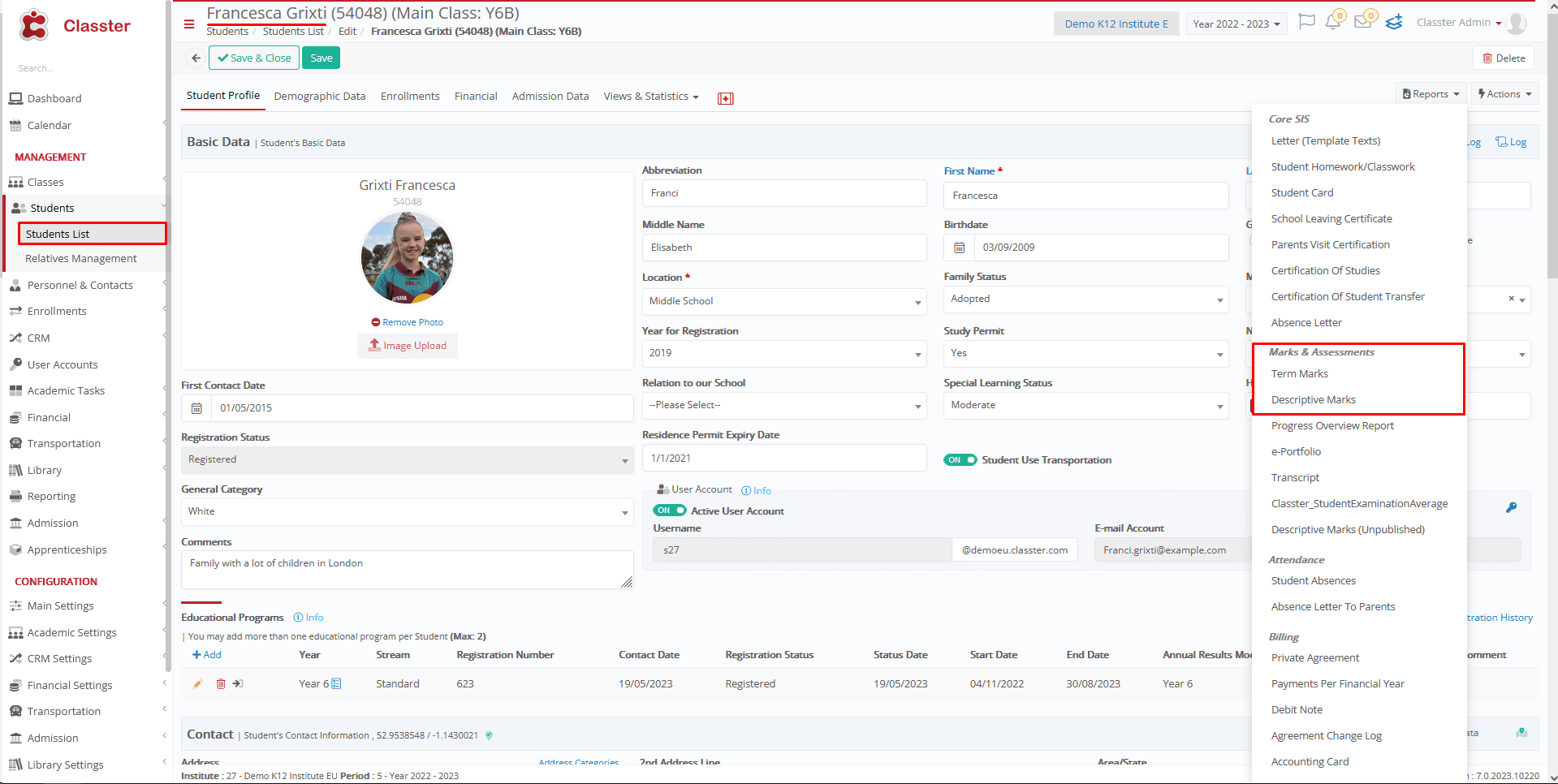This screenshot has width=1558, height=784.
Task: Click the Log link icon
Action: 1511,142
